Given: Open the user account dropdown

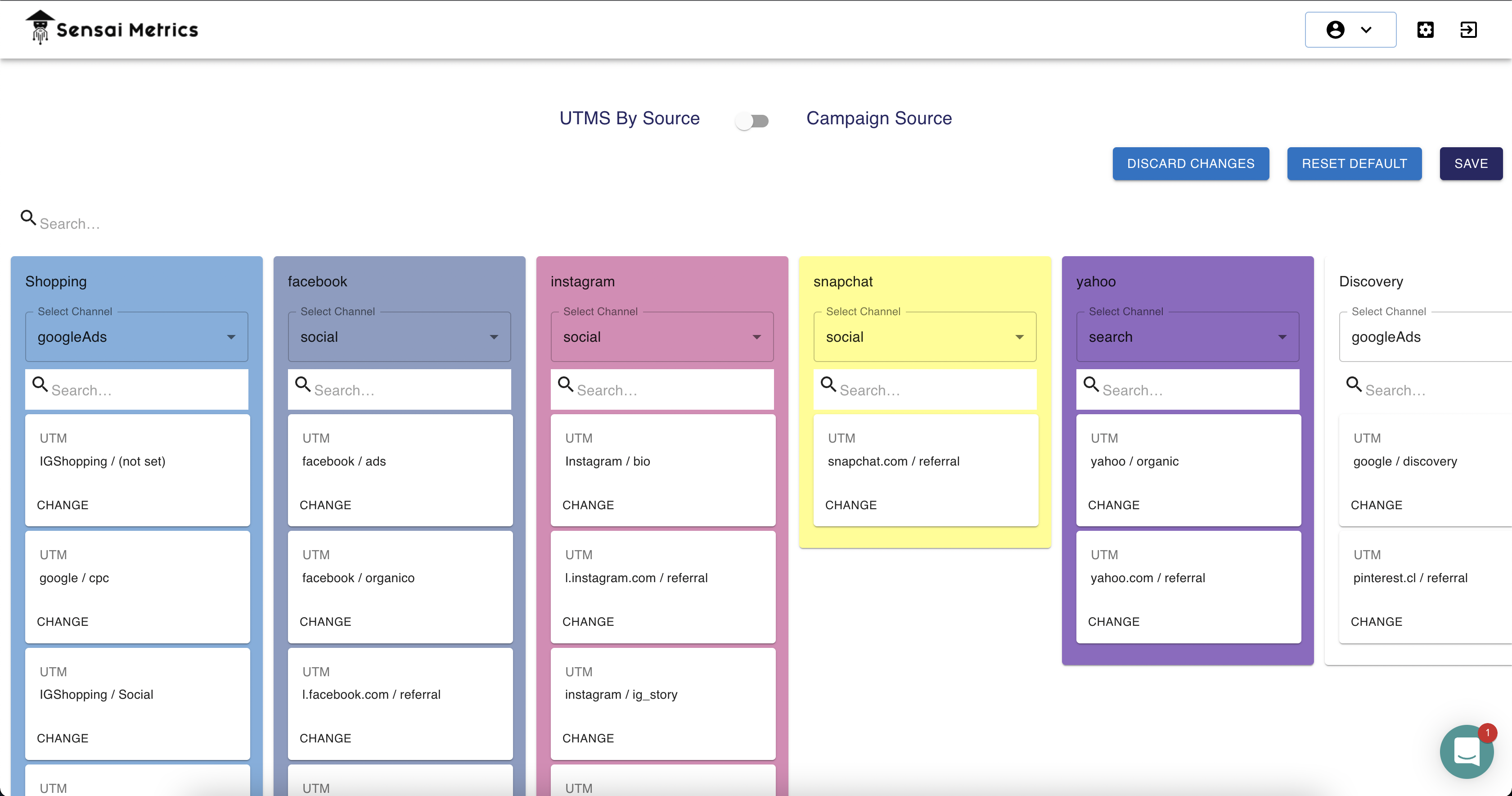Looking at the screenshot, I should coord(1350,29).
